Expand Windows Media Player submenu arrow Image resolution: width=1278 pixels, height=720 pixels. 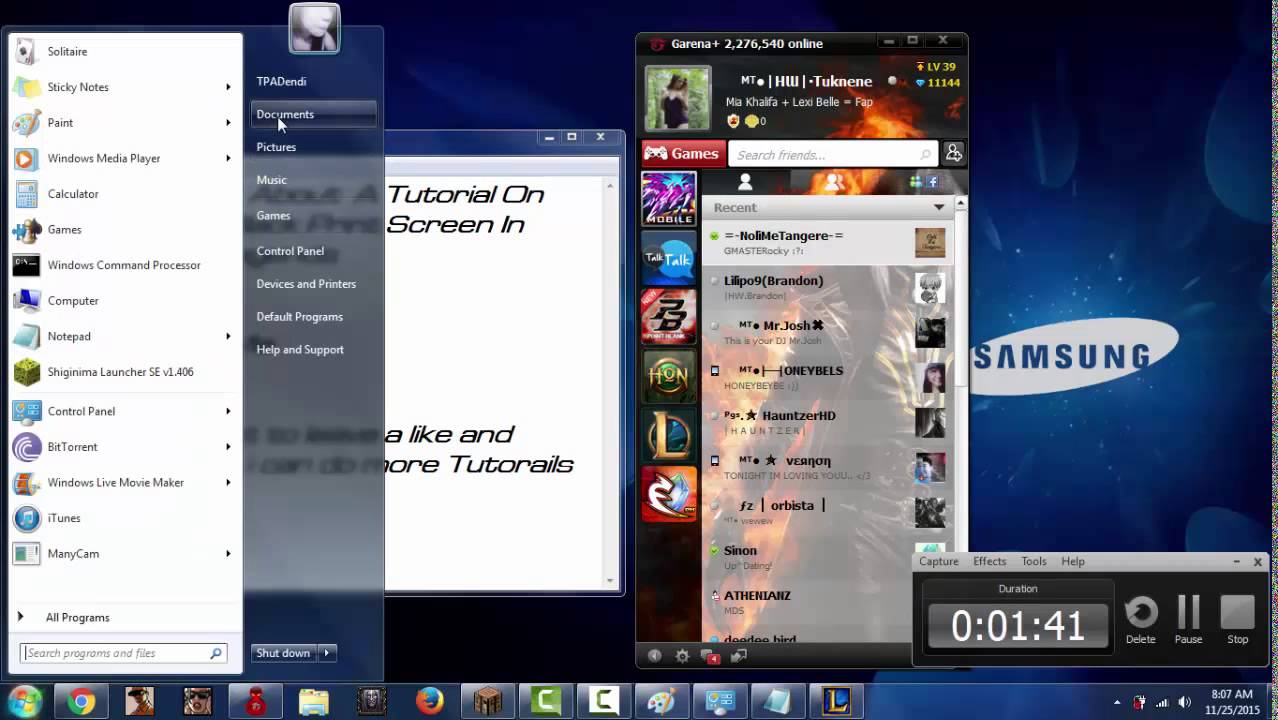coord(228,158)
